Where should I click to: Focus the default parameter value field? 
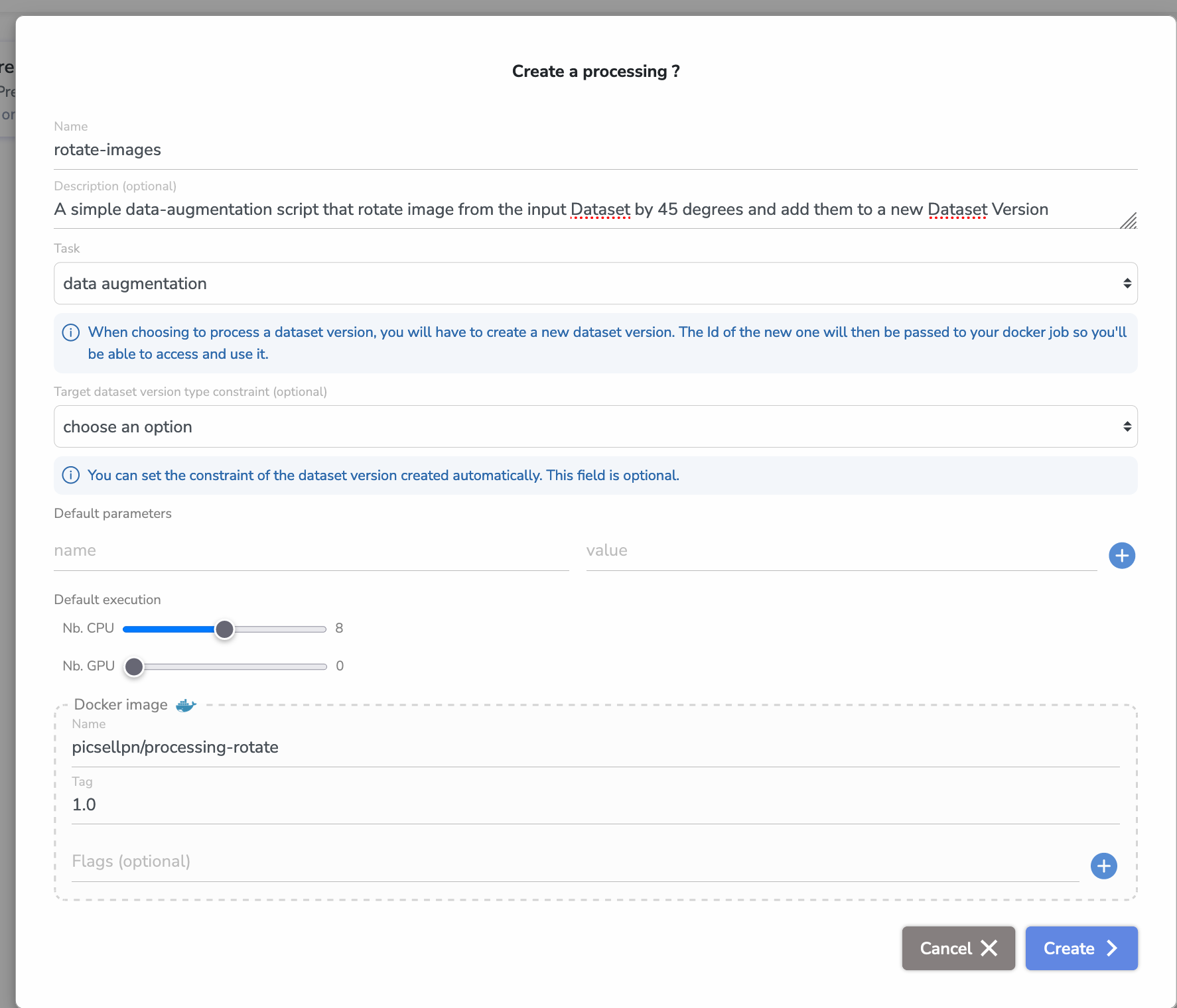841,551
